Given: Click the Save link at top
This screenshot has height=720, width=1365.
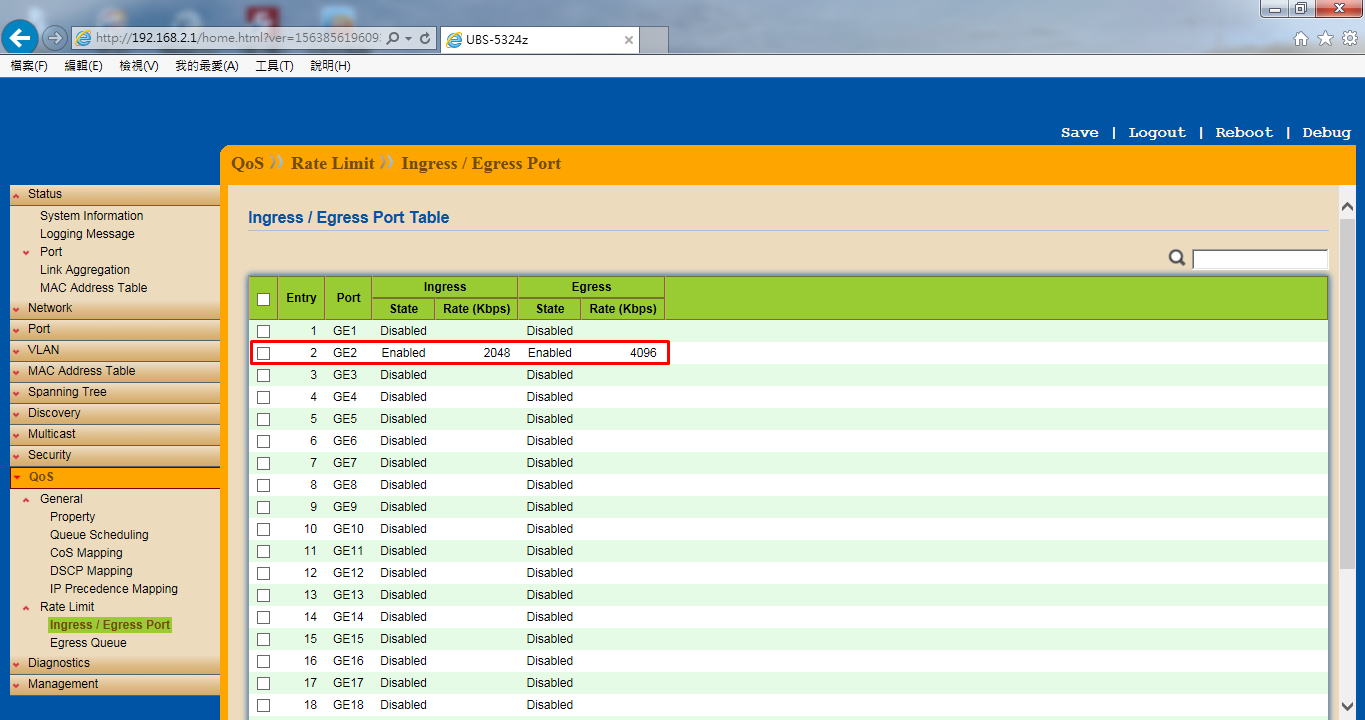Looking at the screenshot, I should point(1079,132).
